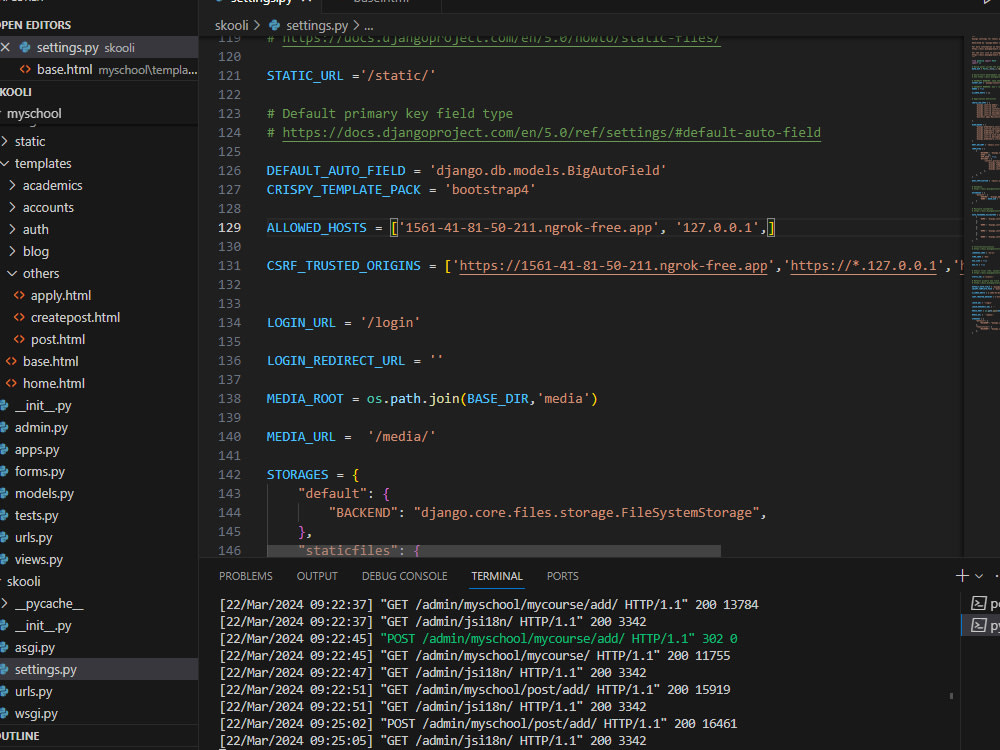1000x750 pixels.
Task: Click line number 129 in gutter
Action: pyautogui.click(x=230, y=228)
